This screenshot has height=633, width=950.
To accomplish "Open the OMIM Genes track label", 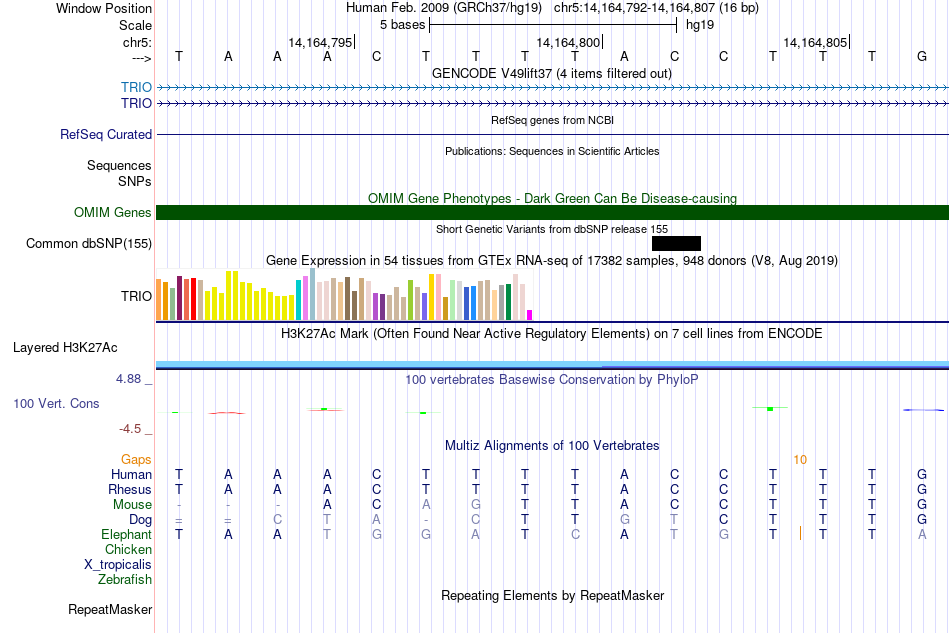I will (112, 213).
